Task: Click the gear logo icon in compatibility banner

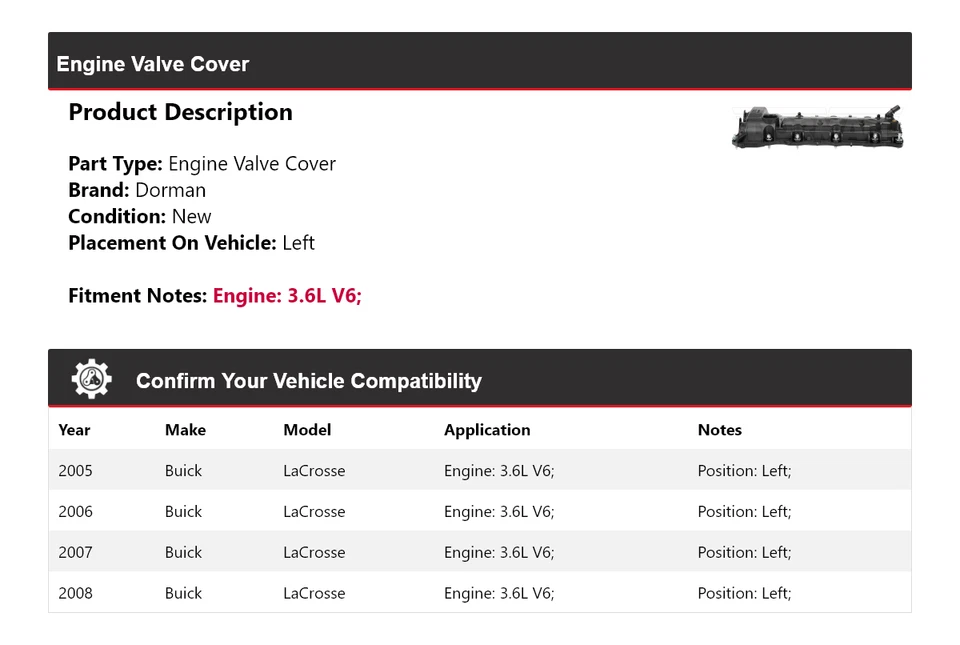Action: click(91, 377)
